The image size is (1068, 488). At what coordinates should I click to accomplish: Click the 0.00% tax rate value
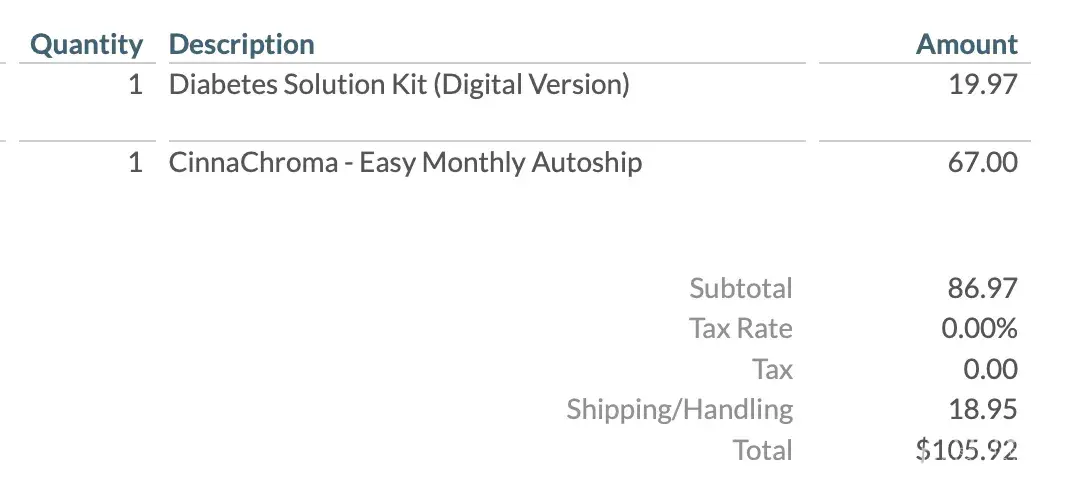click(x=979, y=329)
